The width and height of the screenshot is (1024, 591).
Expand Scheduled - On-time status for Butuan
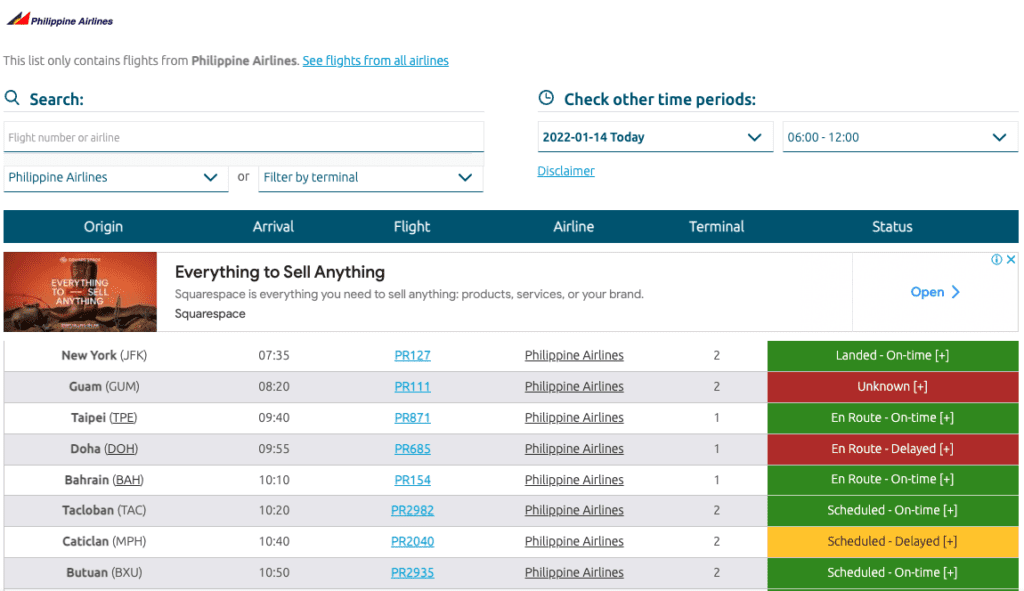(893, 573)
